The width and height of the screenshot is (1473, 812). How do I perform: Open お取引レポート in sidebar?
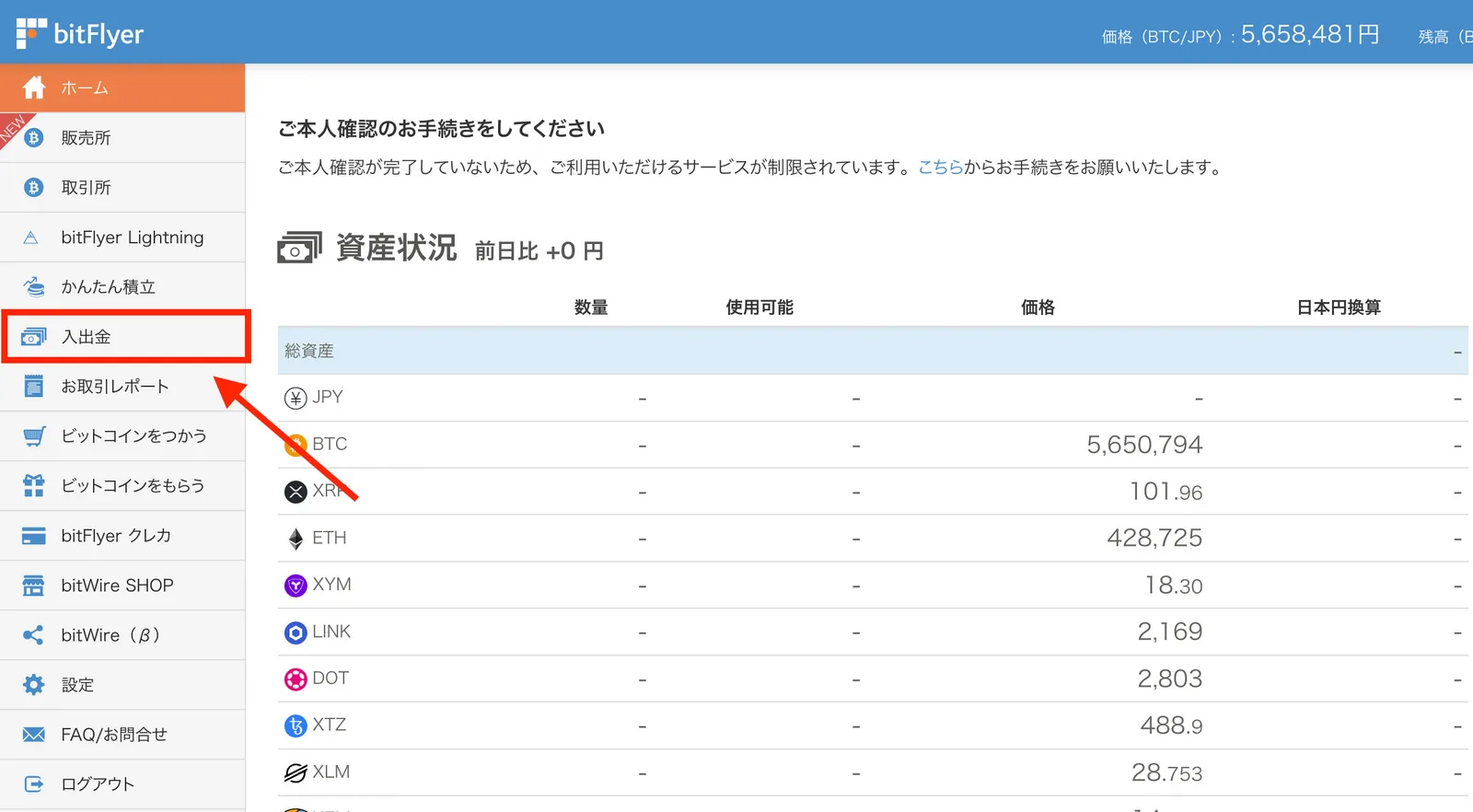tap(122, 387)
